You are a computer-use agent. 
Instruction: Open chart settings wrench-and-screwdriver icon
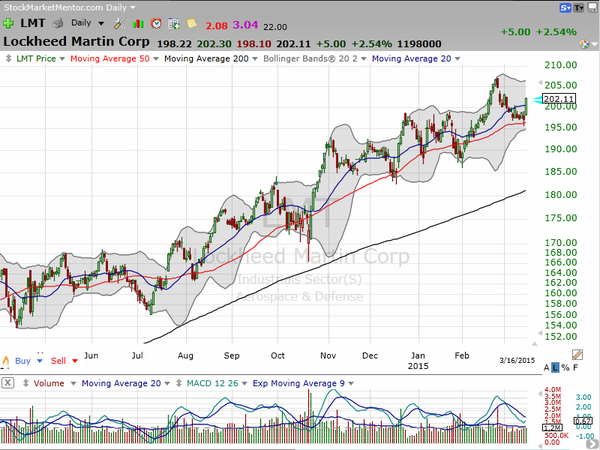pos(119,24)
